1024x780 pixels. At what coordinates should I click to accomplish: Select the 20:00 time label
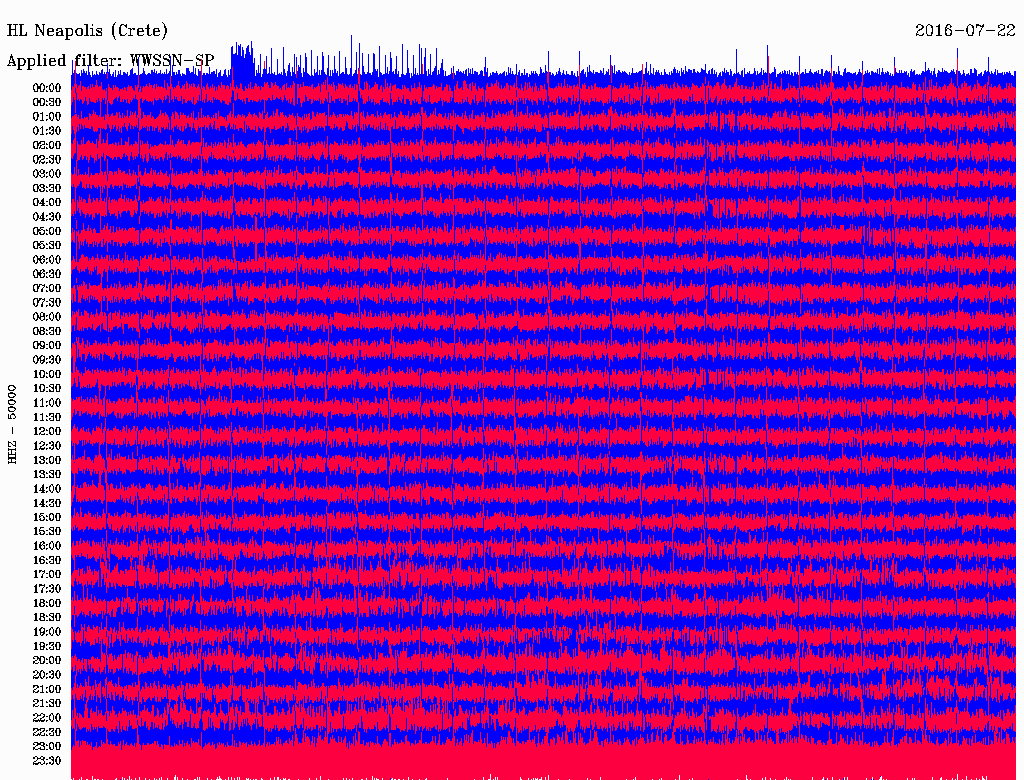coord(47,660)
